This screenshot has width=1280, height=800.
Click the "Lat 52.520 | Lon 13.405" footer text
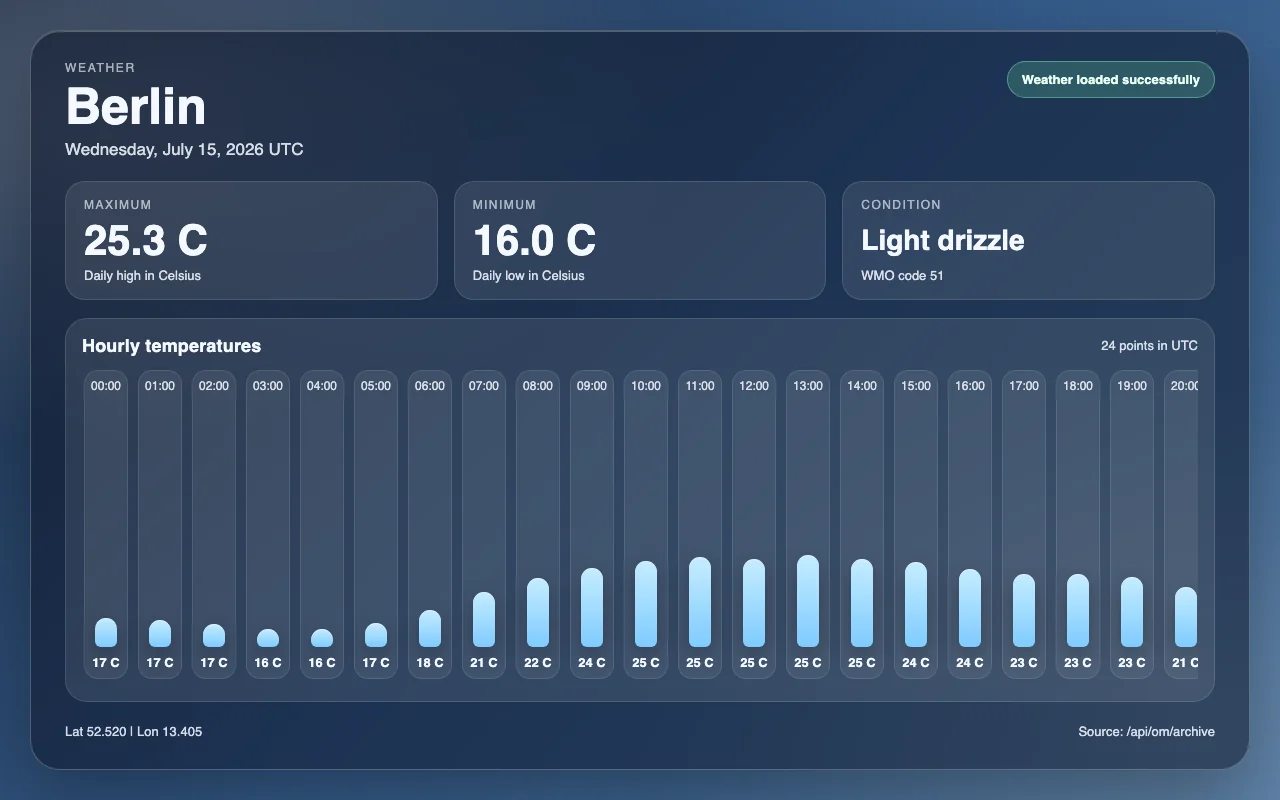point(134,732)
